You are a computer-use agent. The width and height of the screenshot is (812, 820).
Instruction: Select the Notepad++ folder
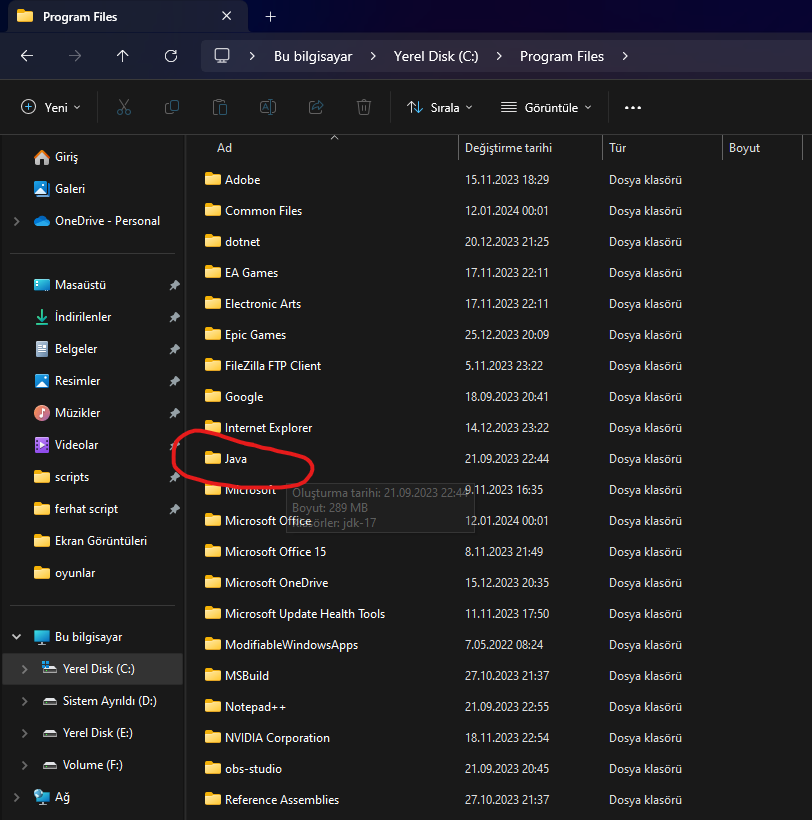click(245, 707)
